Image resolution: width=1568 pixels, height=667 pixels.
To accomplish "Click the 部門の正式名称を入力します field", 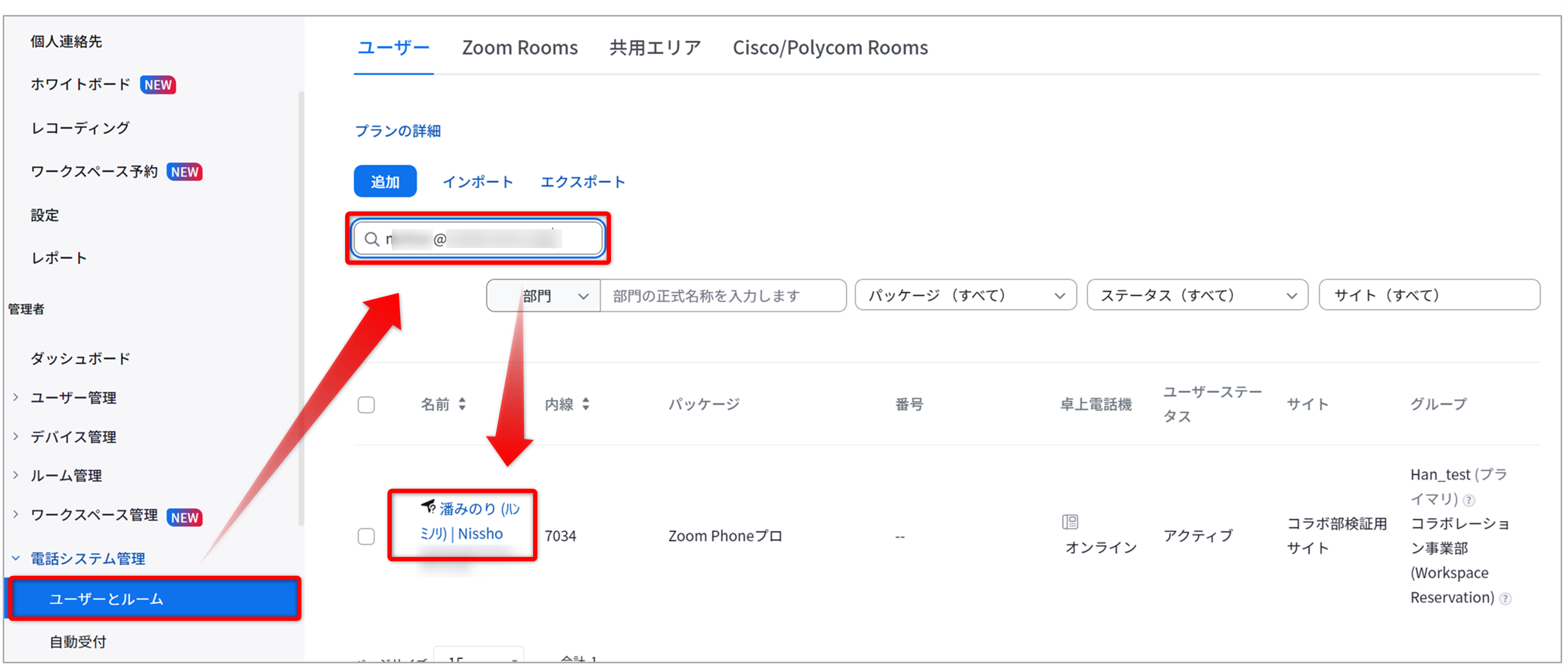I will [x=723, y=296].
